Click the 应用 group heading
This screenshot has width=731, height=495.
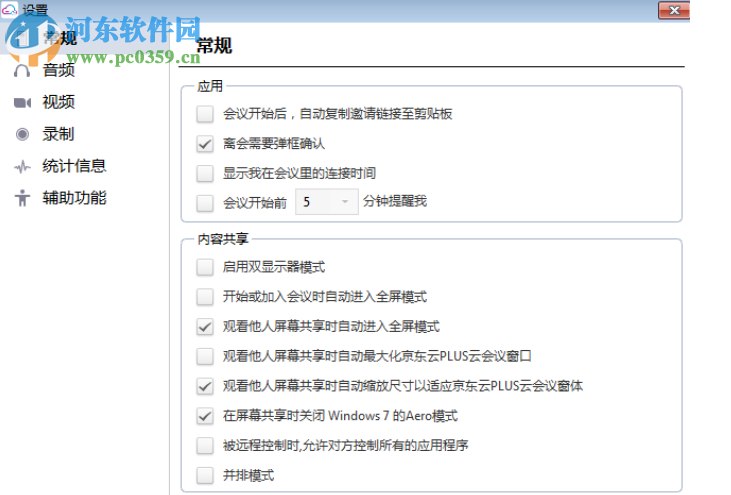click(210, 86)
